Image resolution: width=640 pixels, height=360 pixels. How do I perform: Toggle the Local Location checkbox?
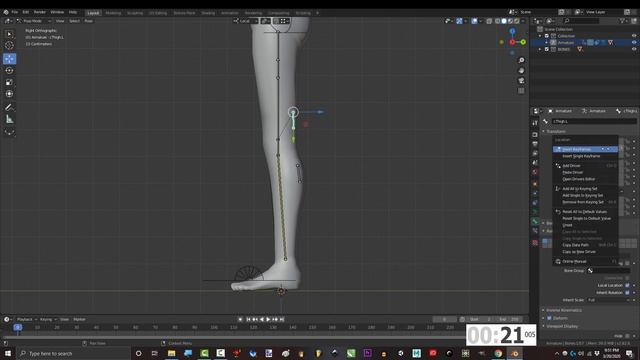point(627,285)
